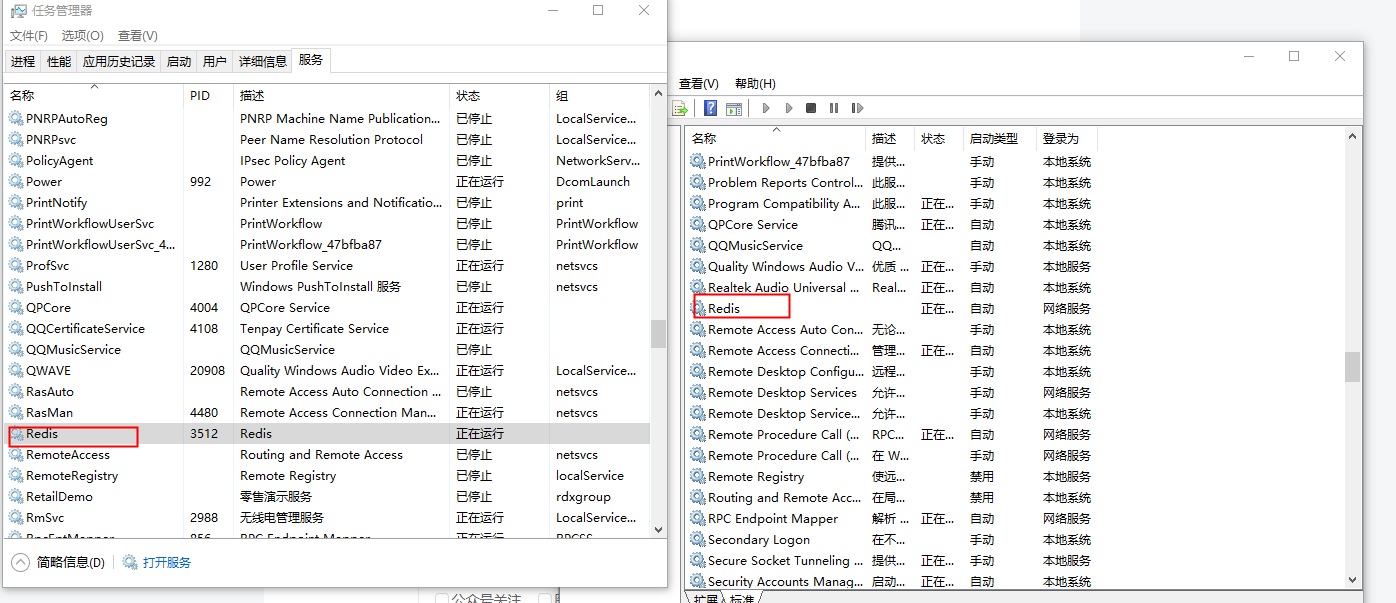The width and height of the screenshot is (1396, 603).
Task: Stop the service using the square stop icon
Action: [x=810, y=108]
